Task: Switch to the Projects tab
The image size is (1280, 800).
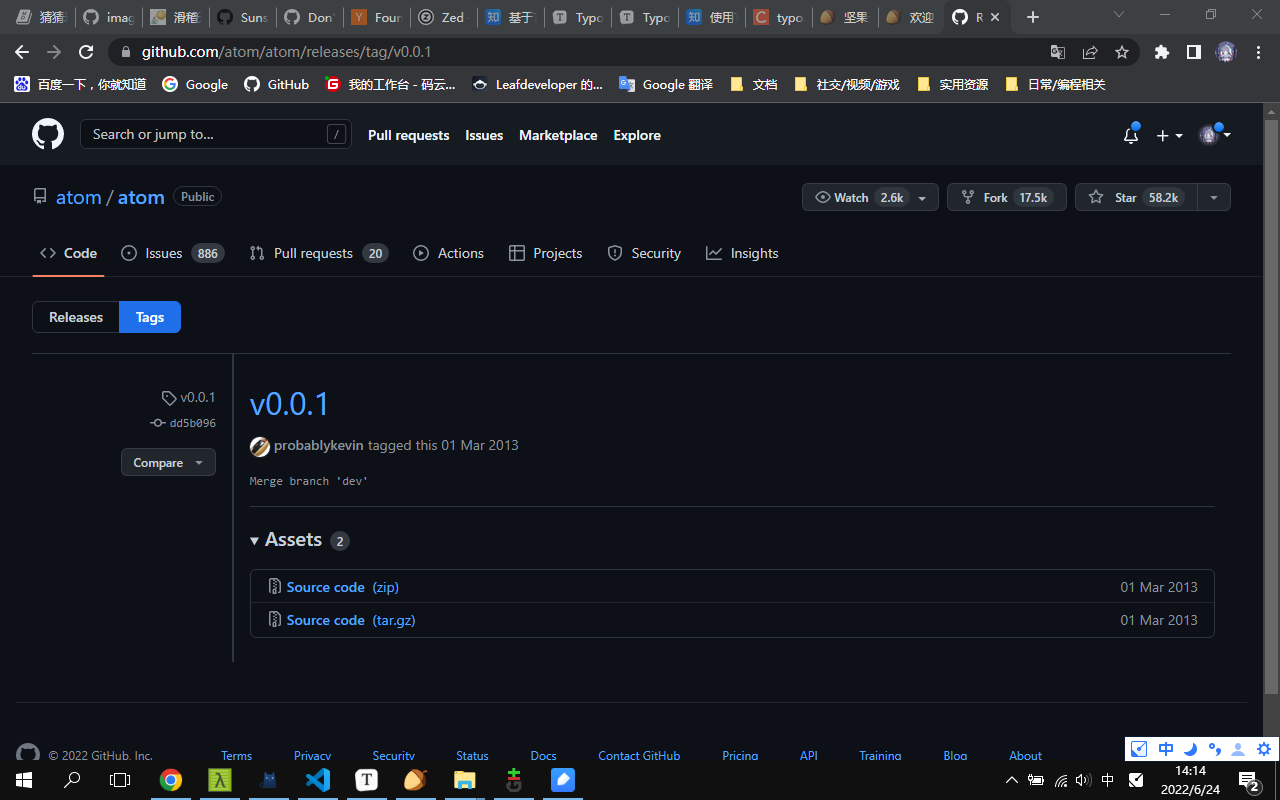Action: tap(546, 253)
